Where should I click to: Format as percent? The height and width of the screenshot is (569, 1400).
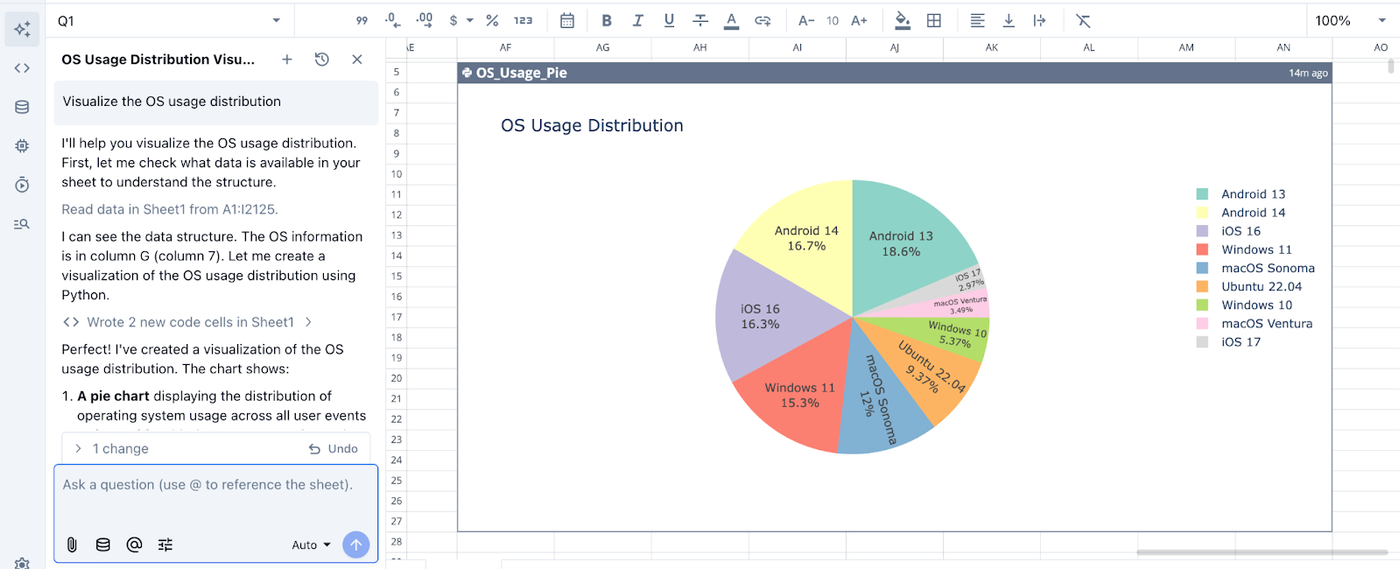[x=492, y=20]
